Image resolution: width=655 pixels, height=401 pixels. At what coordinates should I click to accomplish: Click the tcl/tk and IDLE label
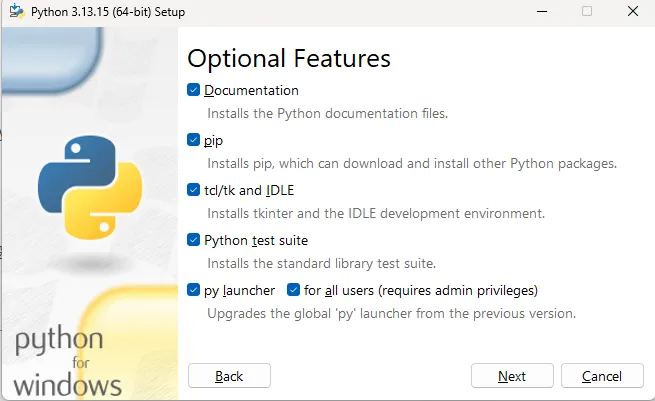pyautogui.click(x=249, y=190)
